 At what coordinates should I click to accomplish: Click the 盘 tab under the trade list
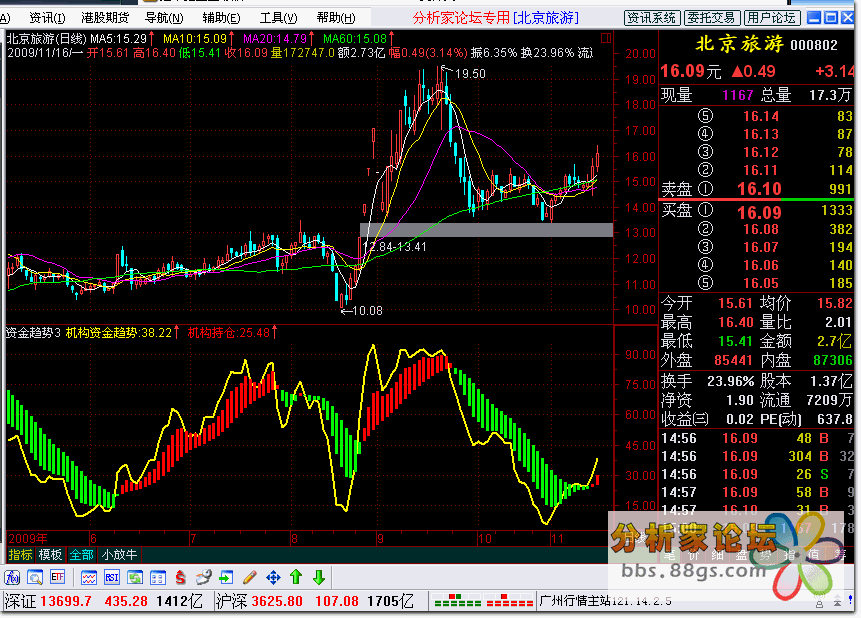742,554
